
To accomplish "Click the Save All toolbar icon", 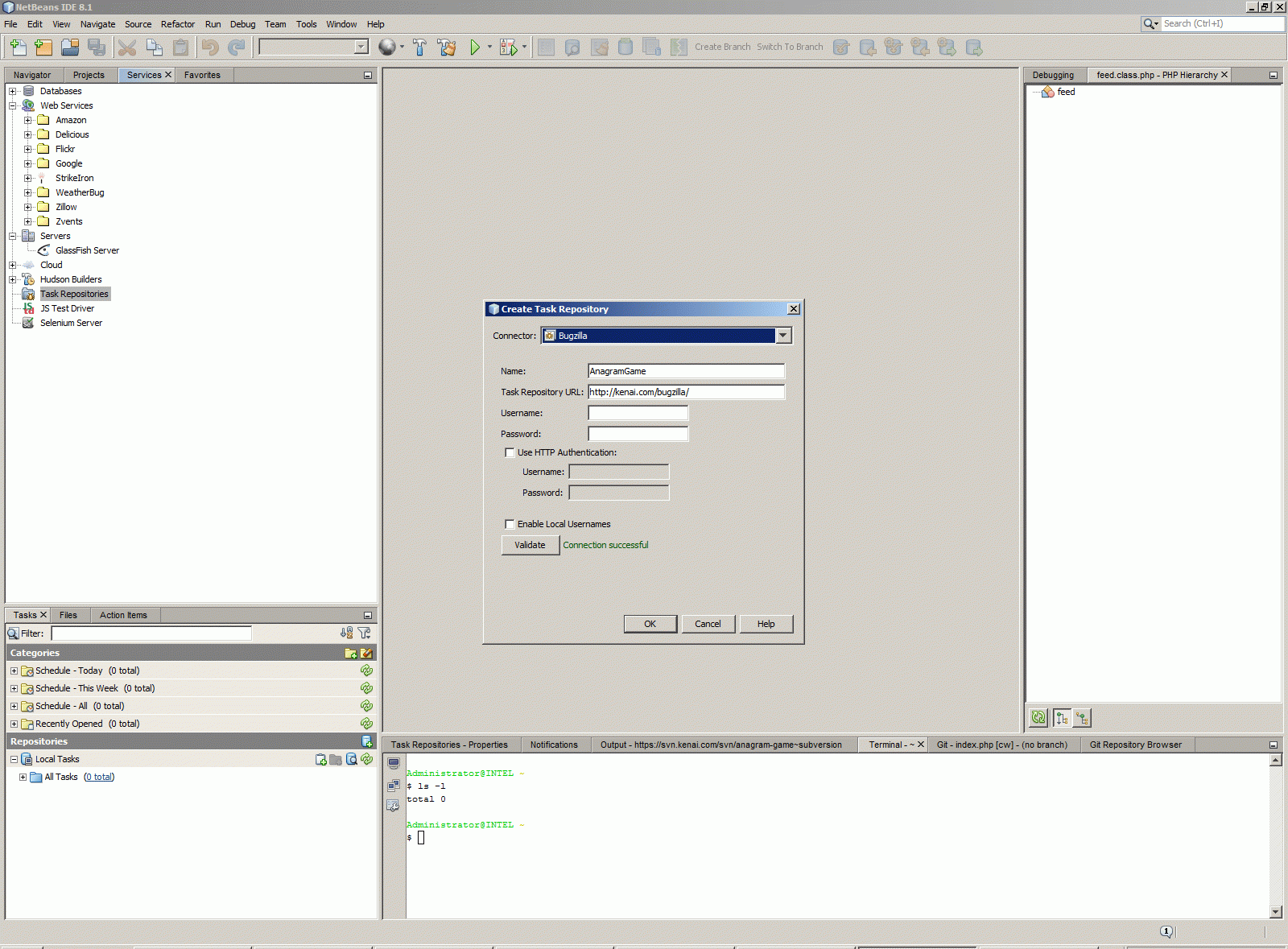I will pyautogui.click(x=97, y=47).
